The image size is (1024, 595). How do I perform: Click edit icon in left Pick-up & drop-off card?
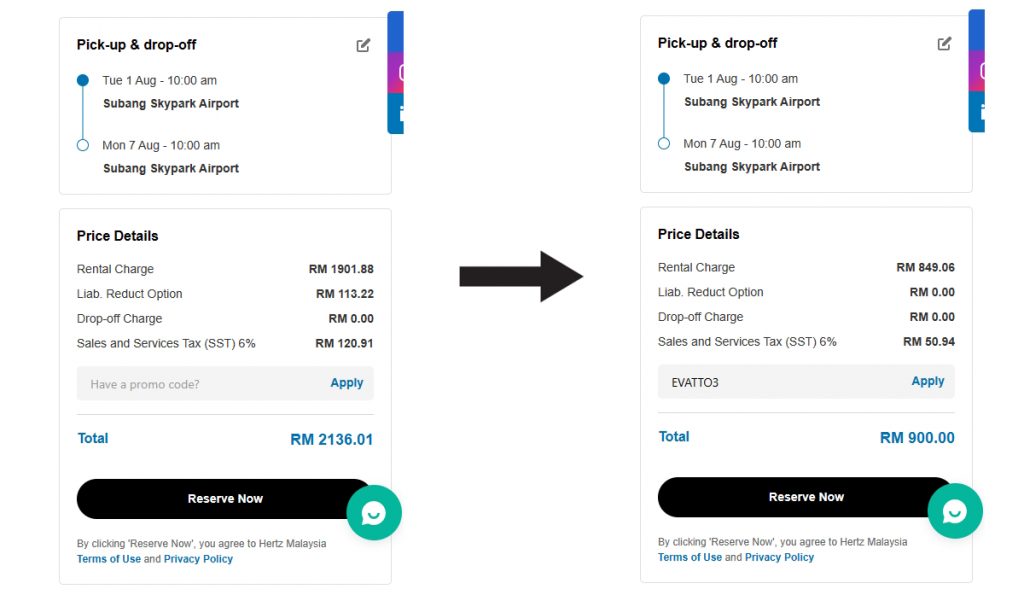(x=363, y=45)
